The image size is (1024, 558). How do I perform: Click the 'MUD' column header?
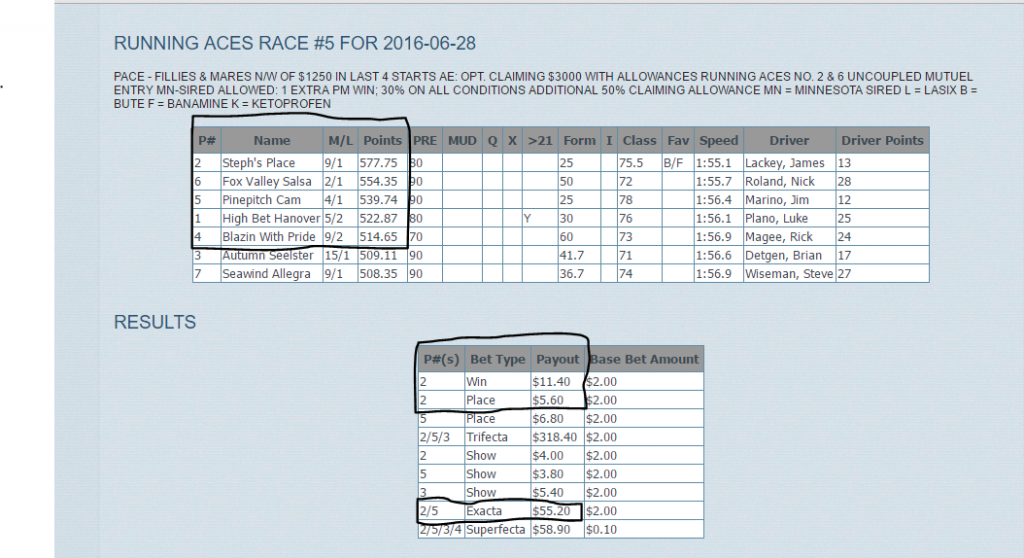[462, 140]
